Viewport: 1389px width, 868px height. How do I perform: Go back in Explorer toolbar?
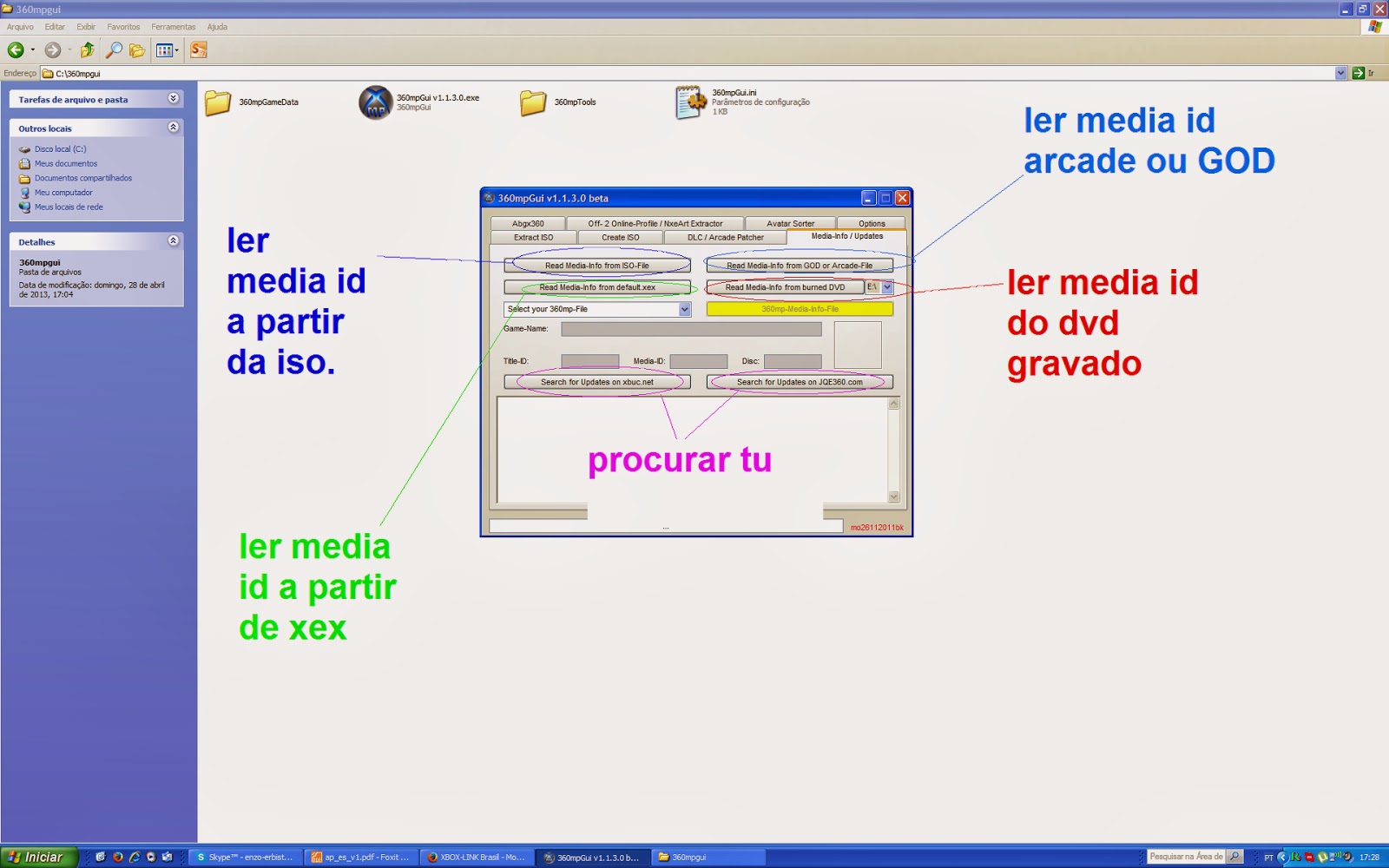(x=16, y=50)
